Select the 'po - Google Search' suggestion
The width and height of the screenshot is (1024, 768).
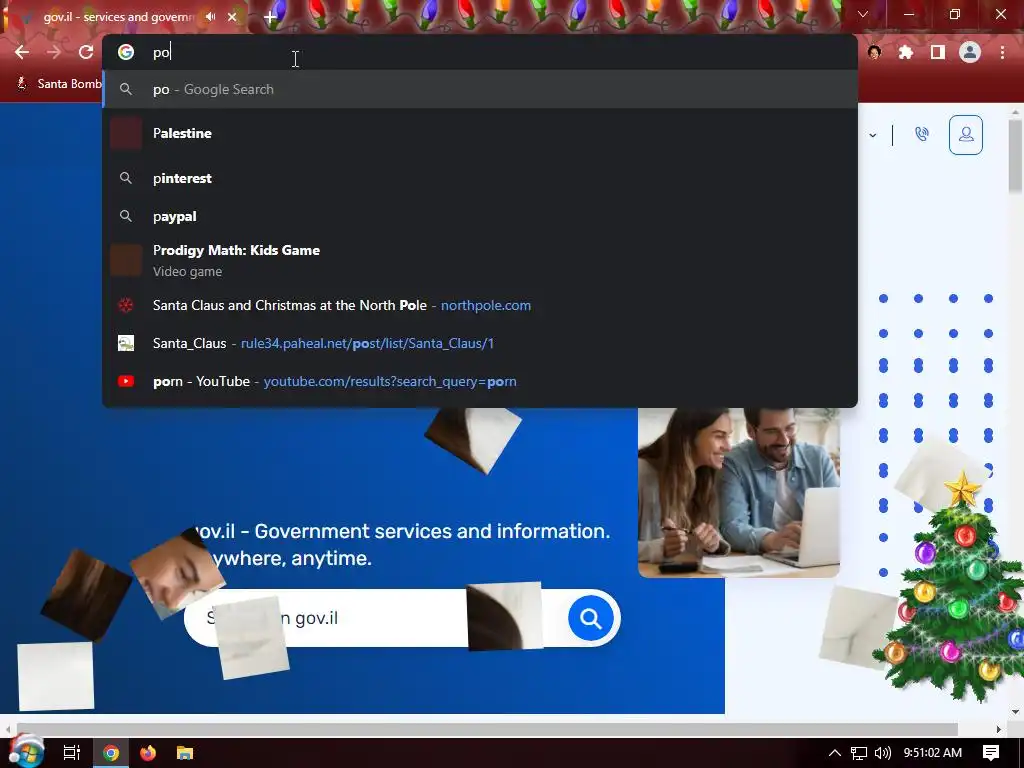click(480, 89)
